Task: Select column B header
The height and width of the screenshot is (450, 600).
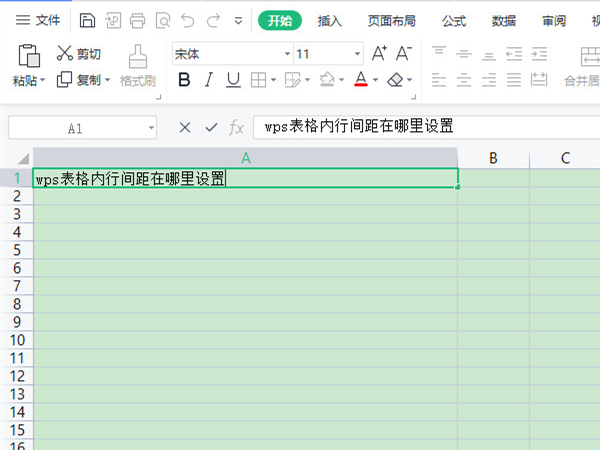Action: point(493,158)
